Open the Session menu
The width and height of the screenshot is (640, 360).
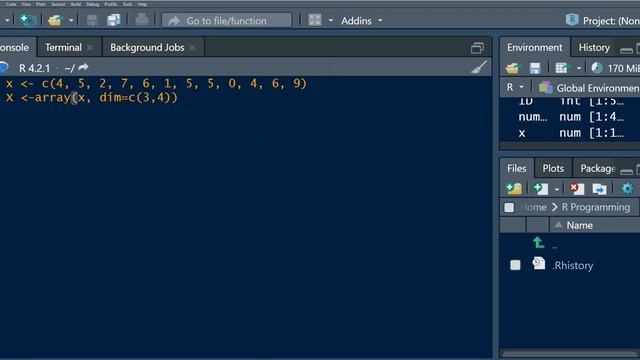[58, 4]
